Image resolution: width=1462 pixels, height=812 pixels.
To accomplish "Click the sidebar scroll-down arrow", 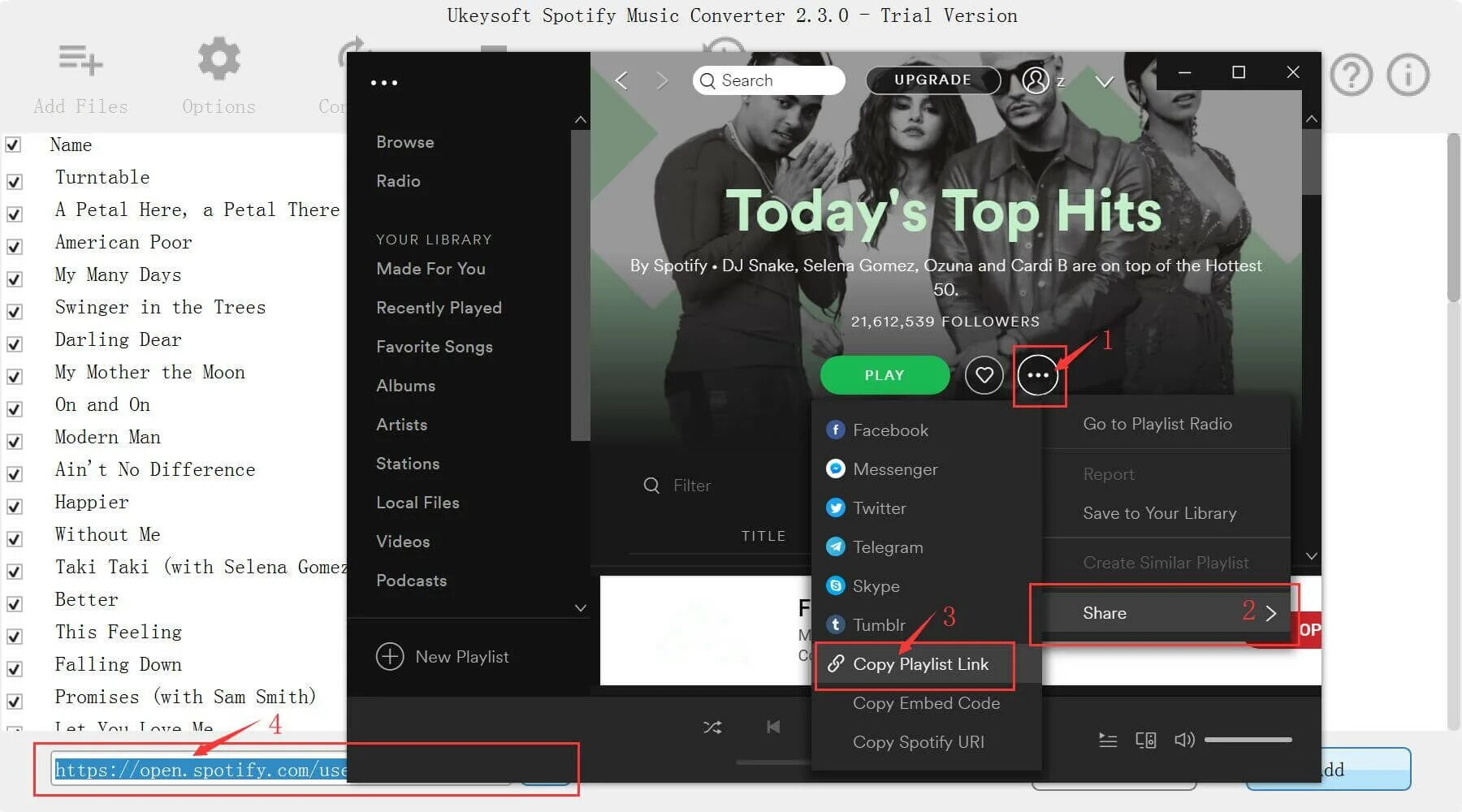I will pyautogui.click(x=581, y=607).
